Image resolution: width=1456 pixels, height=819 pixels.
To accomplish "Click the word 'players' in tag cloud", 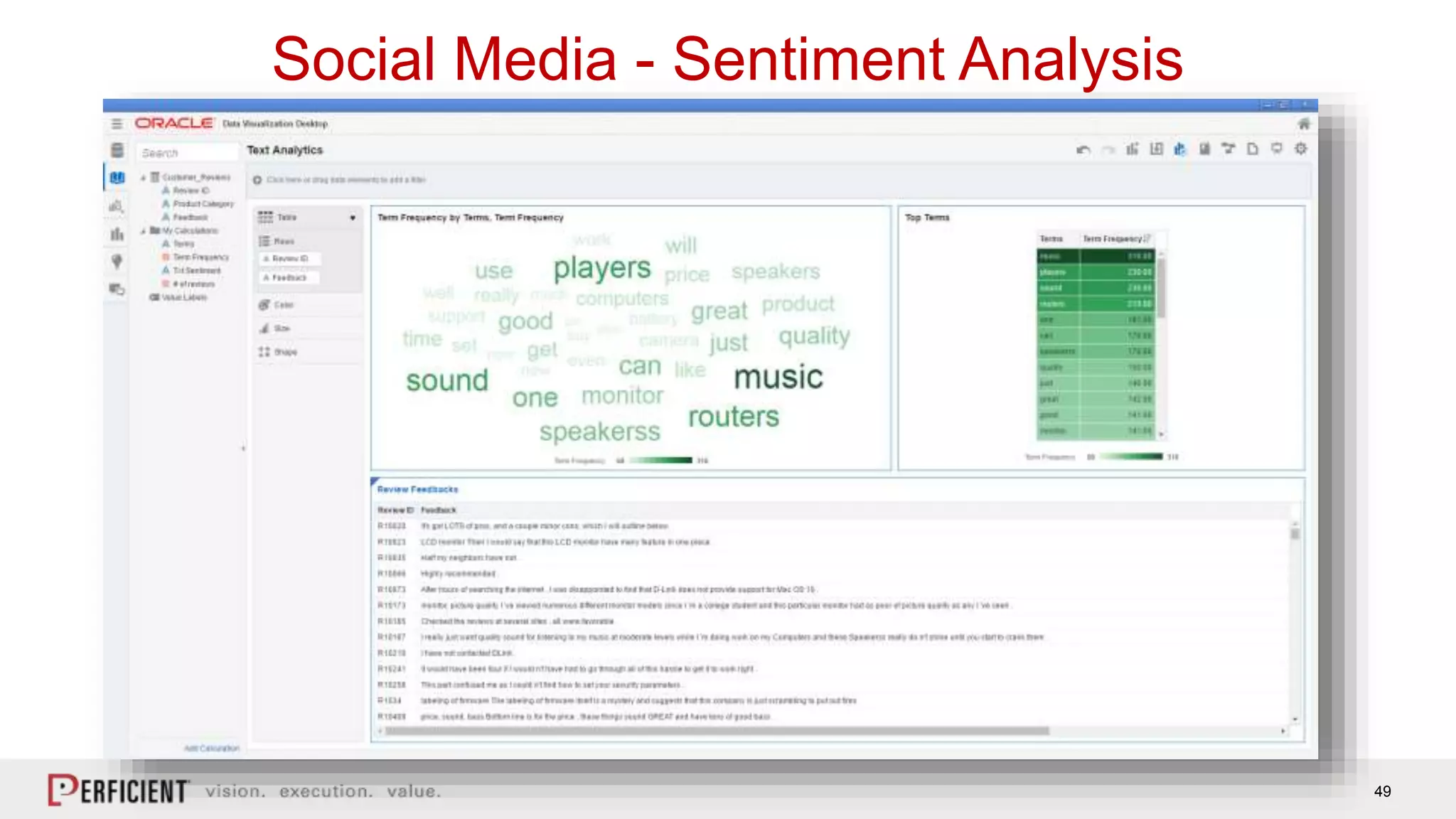I will (602, 268).
